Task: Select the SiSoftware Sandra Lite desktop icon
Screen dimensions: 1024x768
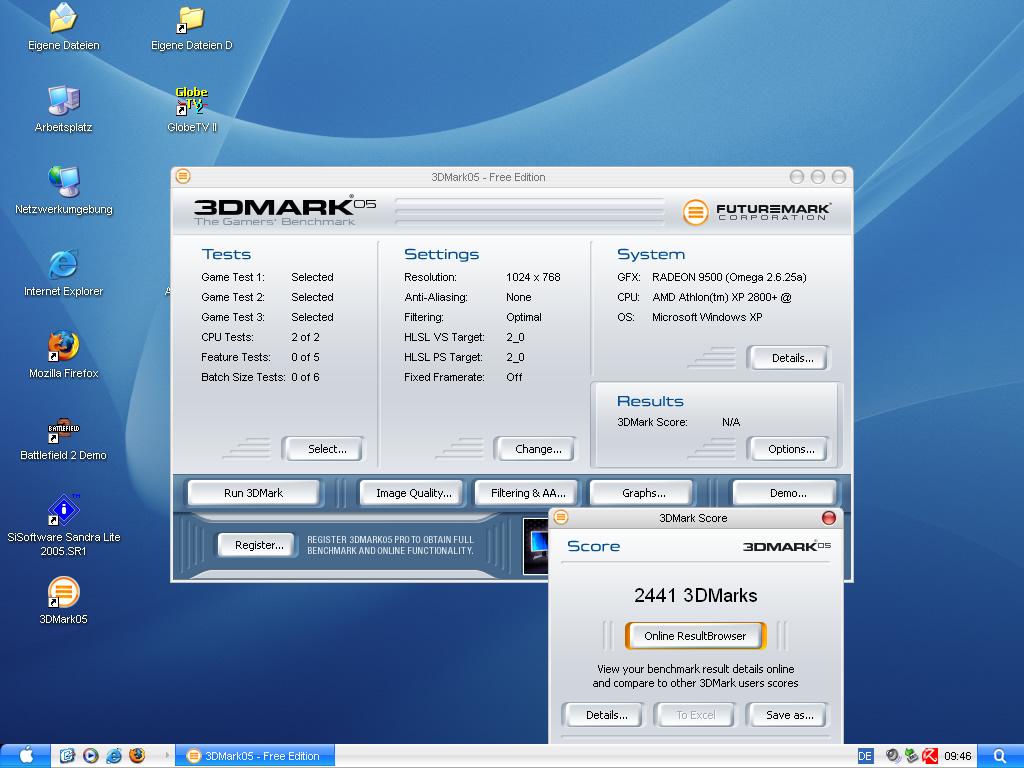Action: pyautogui.click(x=63, y=524)
